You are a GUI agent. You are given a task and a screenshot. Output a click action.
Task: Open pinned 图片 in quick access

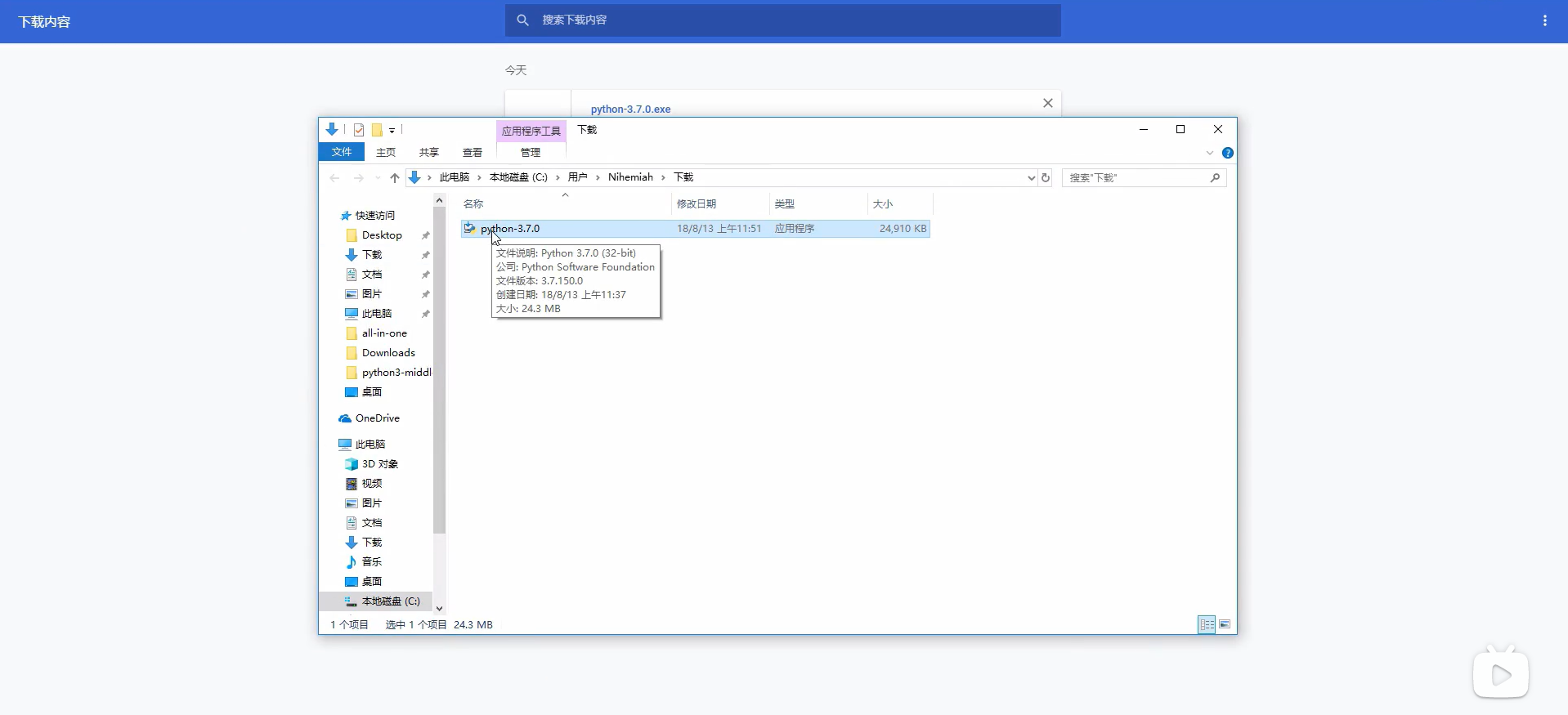click(x=372, y=294)
